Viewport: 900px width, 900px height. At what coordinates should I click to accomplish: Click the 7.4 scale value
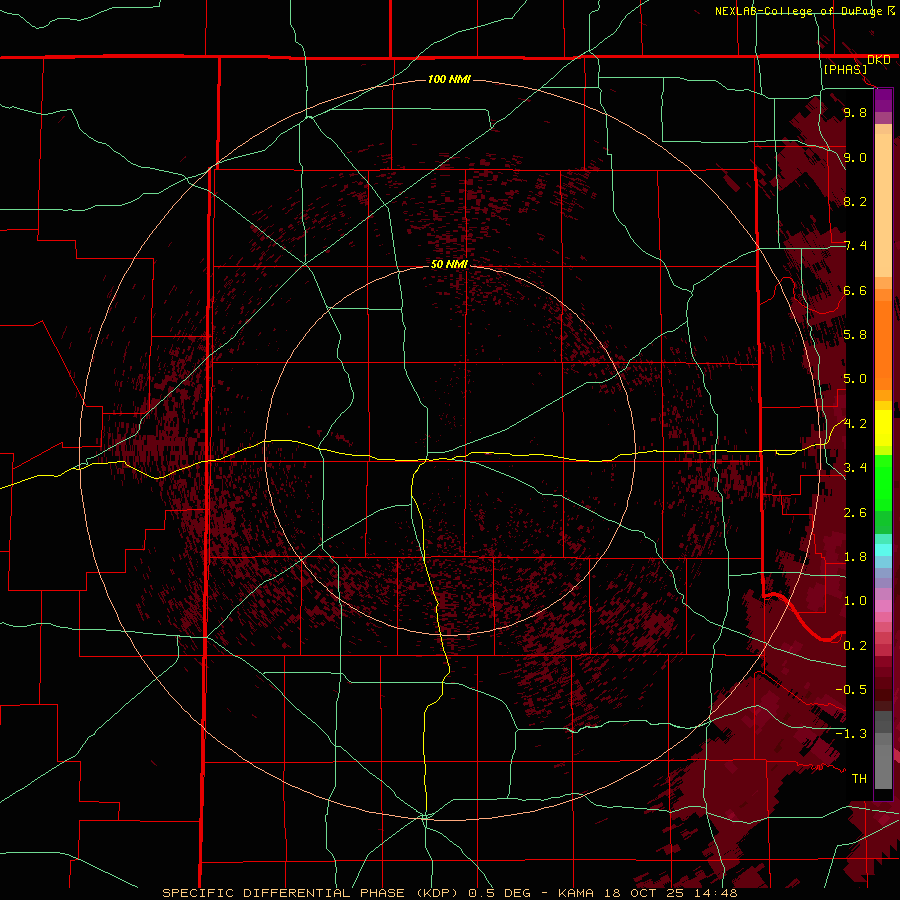[x=855, y=246]
